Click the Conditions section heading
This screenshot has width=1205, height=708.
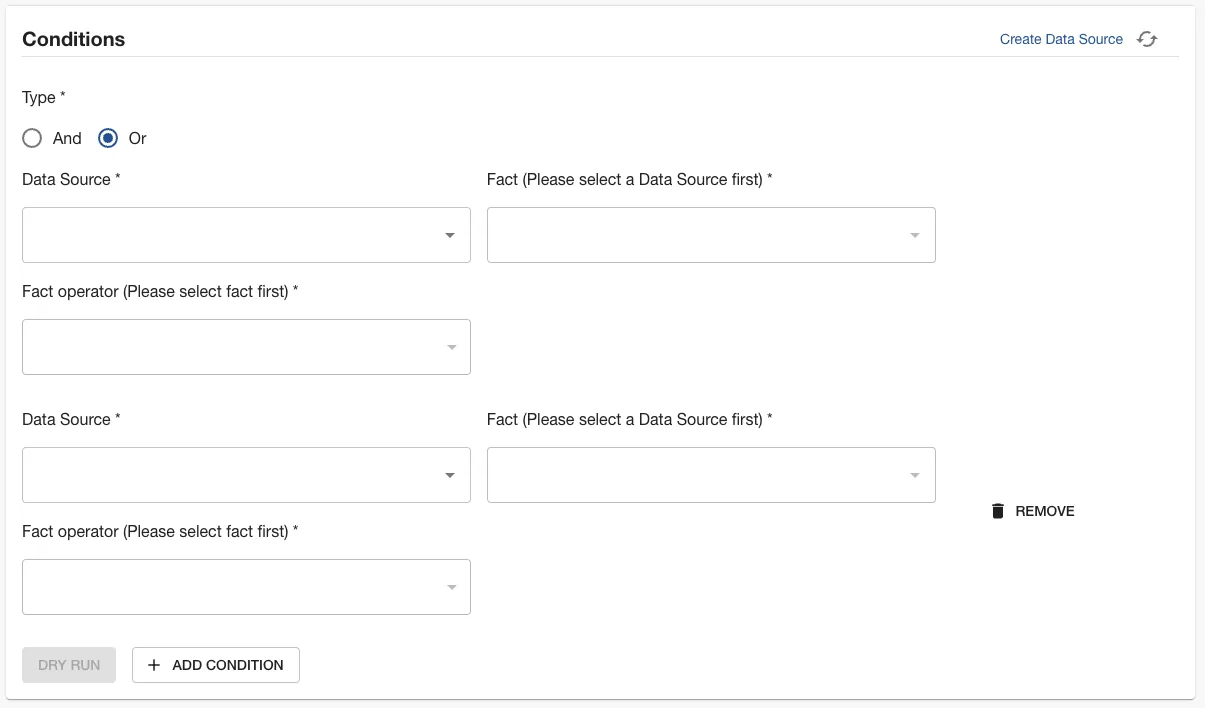click(73, 39)
